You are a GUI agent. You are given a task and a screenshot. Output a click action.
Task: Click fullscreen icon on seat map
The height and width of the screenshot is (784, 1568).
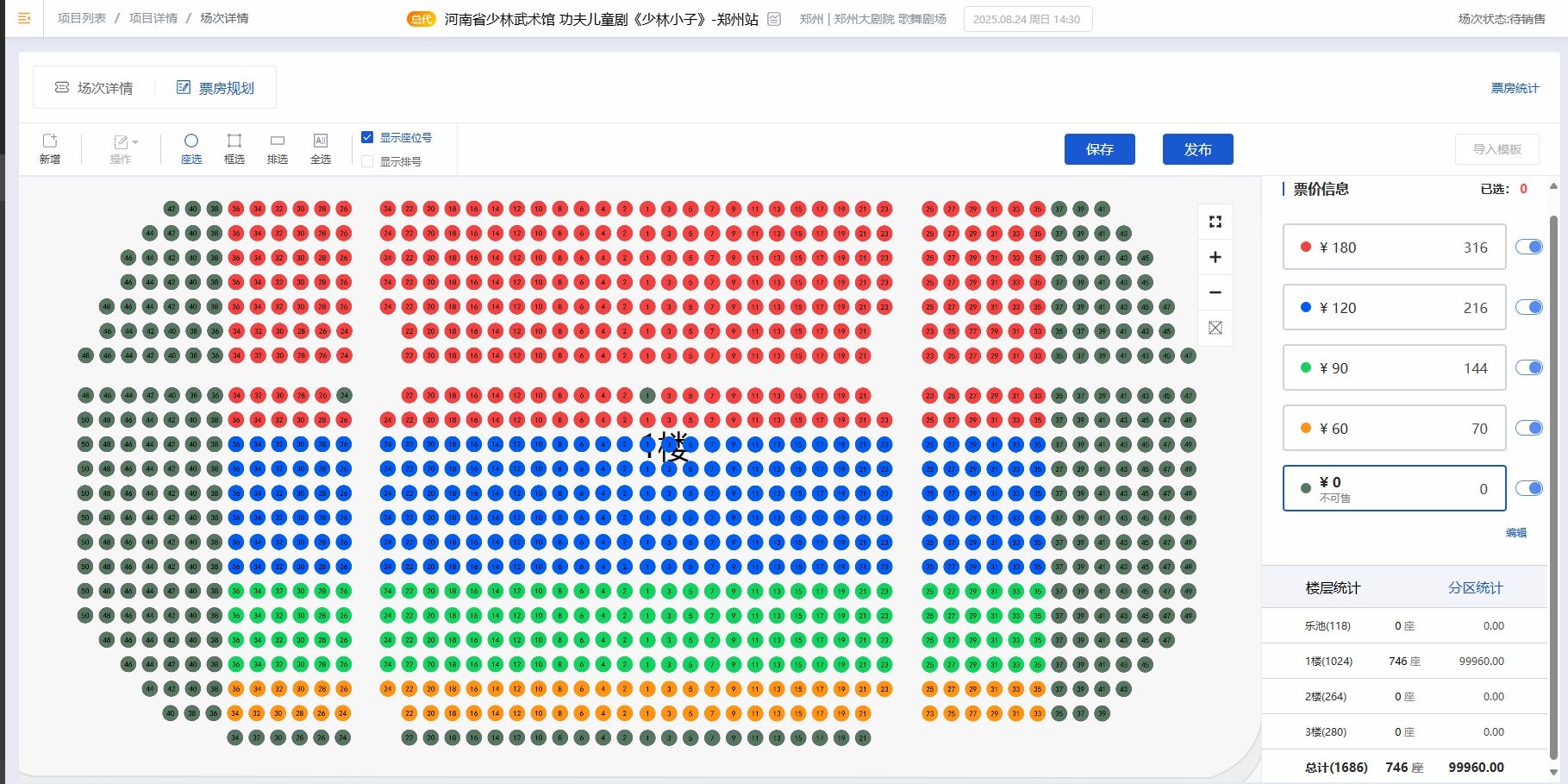point(1215,222)
